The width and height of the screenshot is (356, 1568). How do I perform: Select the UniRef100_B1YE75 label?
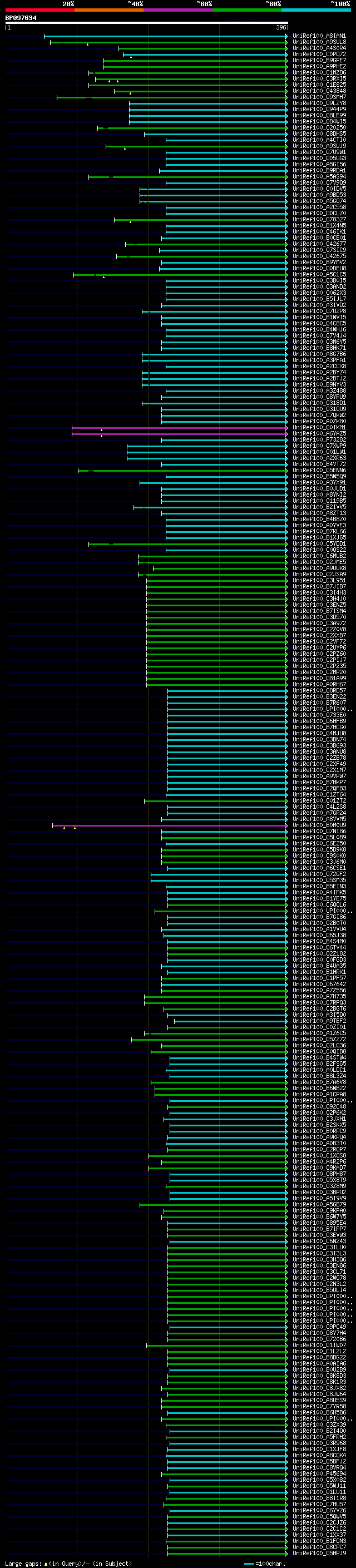click(x=319, y=898)
